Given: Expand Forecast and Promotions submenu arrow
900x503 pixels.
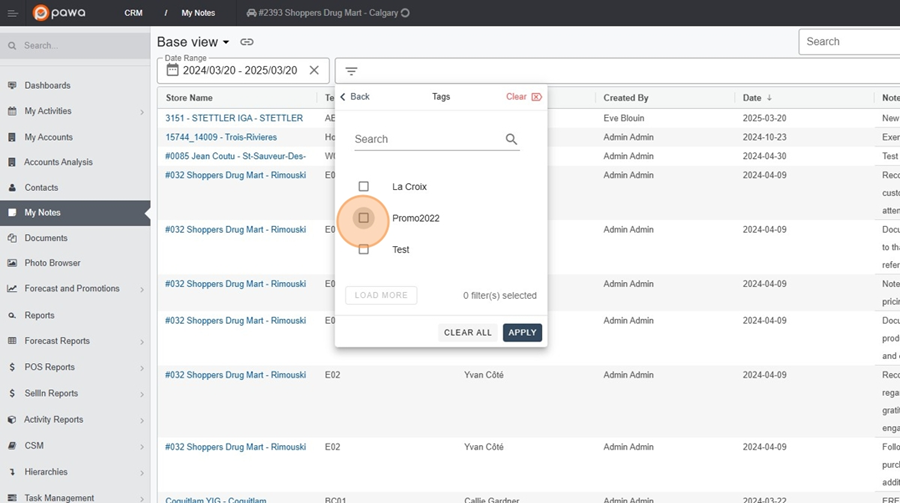Looking at the screenshot, I should (x=142, y=289).
